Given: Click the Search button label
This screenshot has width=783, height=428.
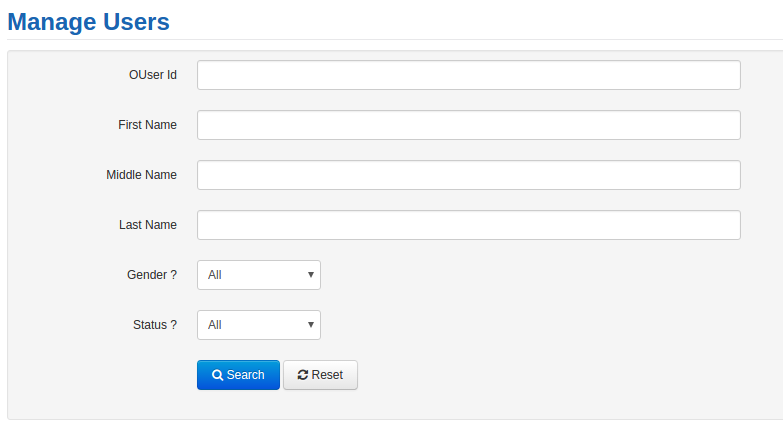Looking at the screenshot, I should (x=245, y=375).
